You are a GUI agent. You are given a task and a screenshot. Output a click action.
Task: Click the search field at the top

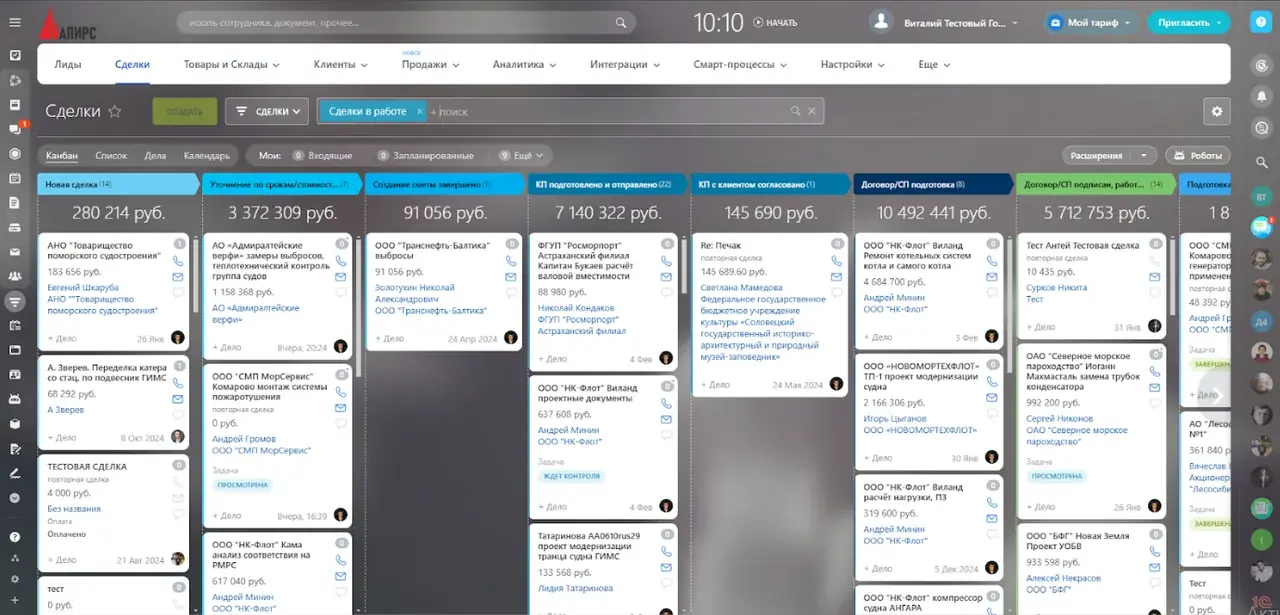tap(406, 22)
